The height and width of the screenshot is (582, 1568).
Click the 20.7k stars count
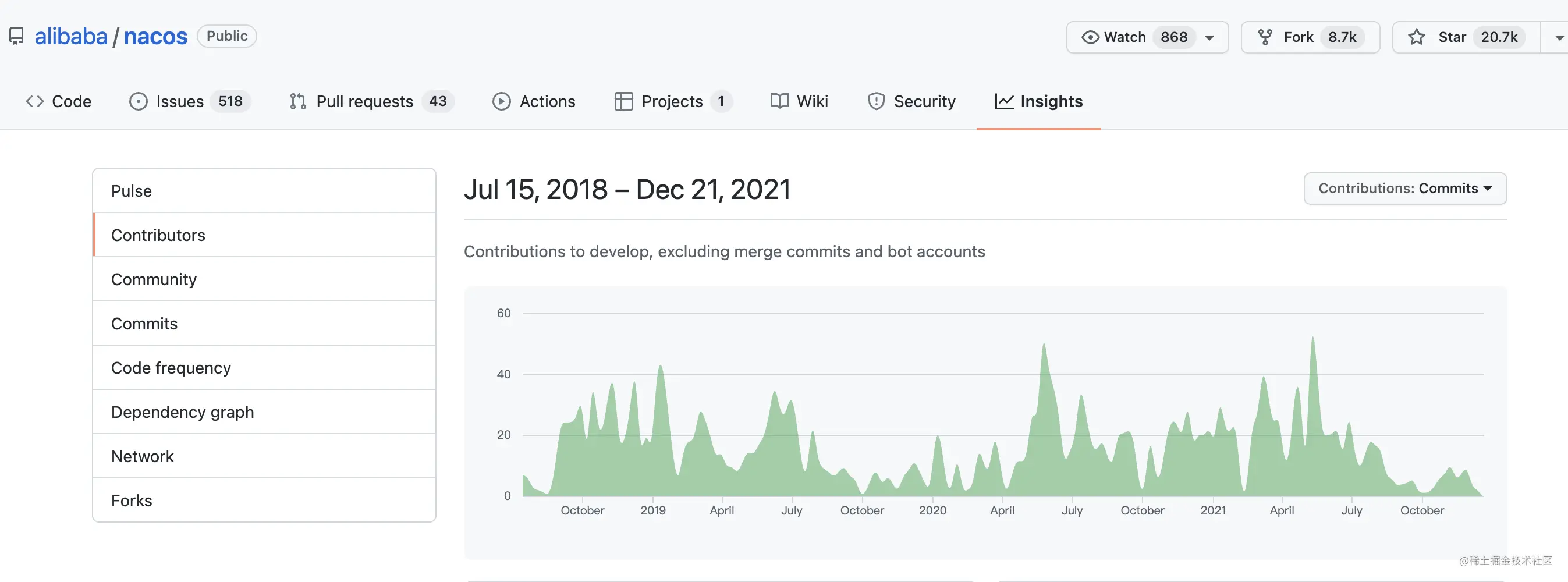(x=1499, y=37)
